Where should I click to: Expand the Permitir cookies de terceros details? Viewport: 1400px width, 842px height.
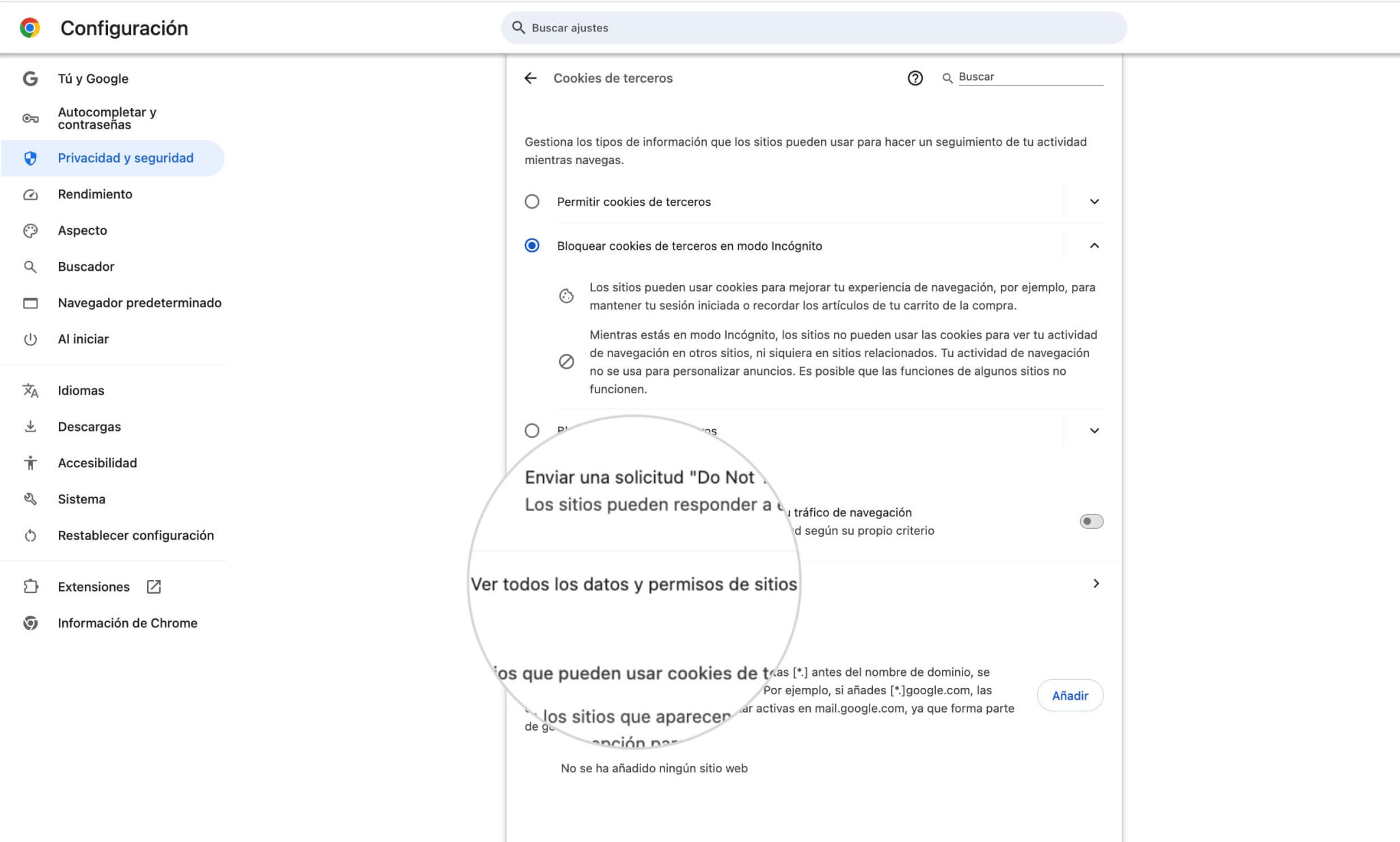(x=1094, y=202)
